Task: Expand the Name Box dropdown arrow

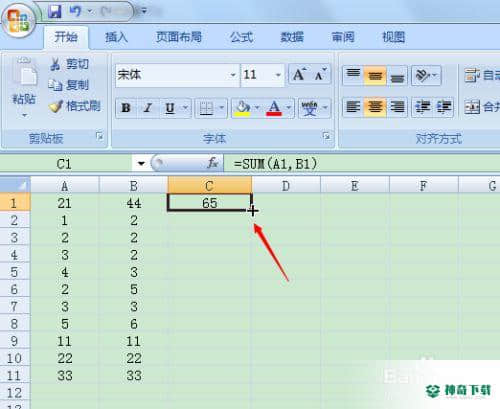Action: 141,164
